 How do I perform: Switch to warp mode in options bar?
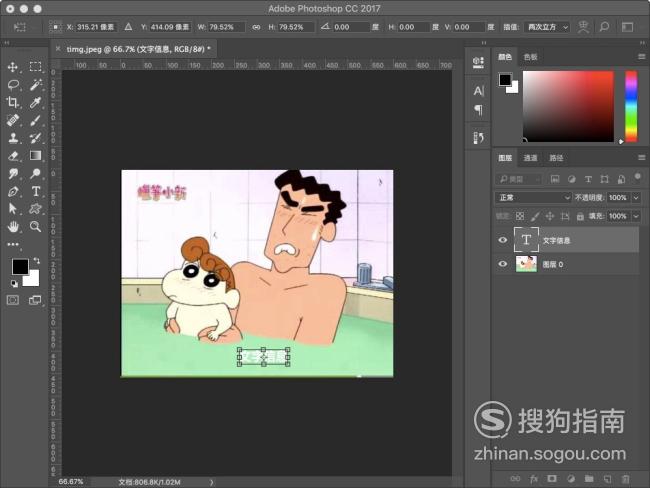click(x=583, y=27)
